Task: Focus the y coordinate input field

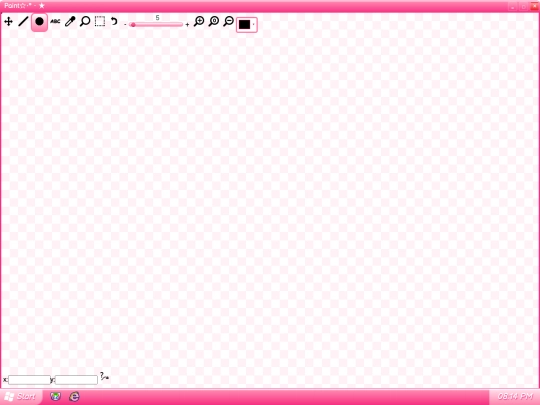Action: click(76, 380)
